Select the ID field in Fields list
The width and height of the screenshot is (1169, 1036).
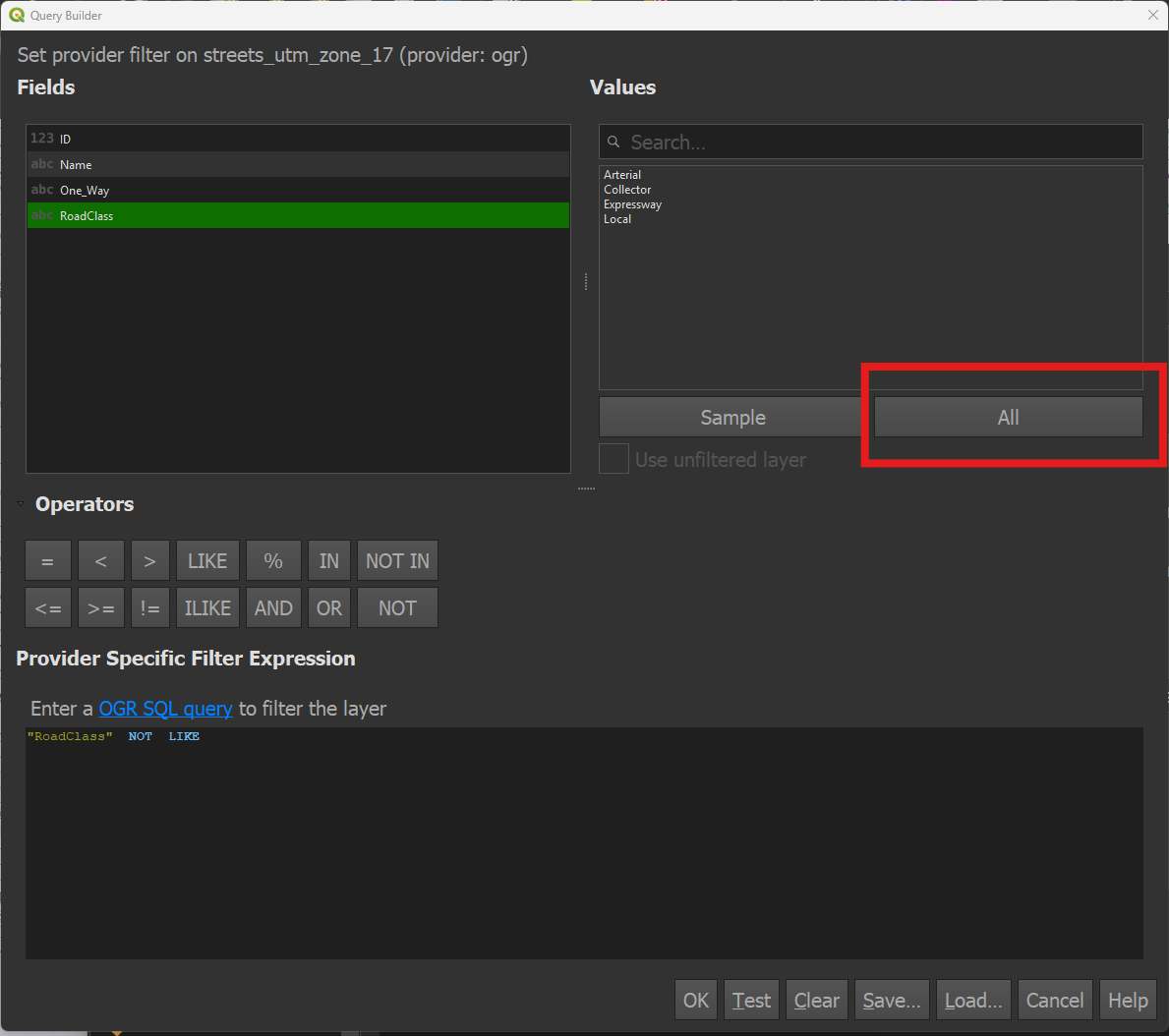tap(298, 139)
